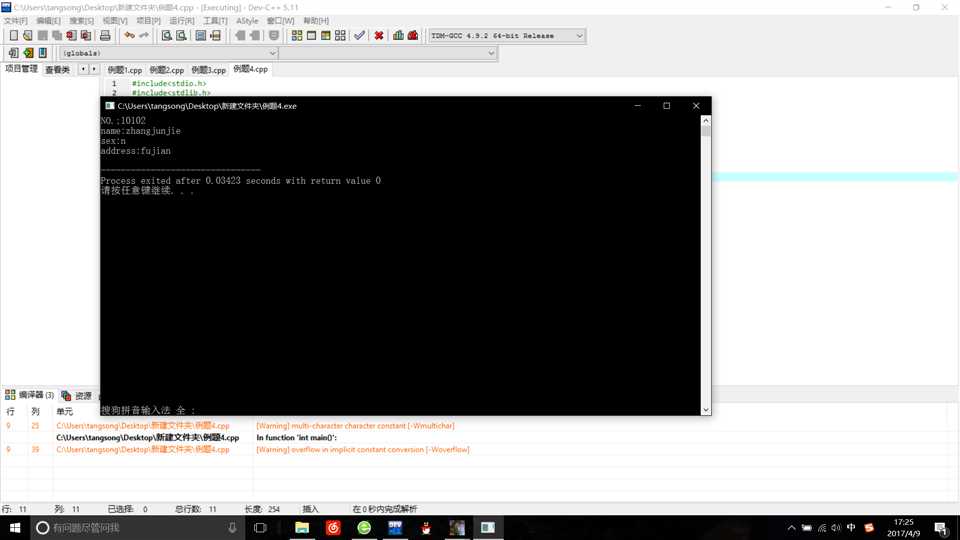Select the overflow in implicit constant conversion warning
This screenshot has height=540, width=960.
tap(480, 449)
